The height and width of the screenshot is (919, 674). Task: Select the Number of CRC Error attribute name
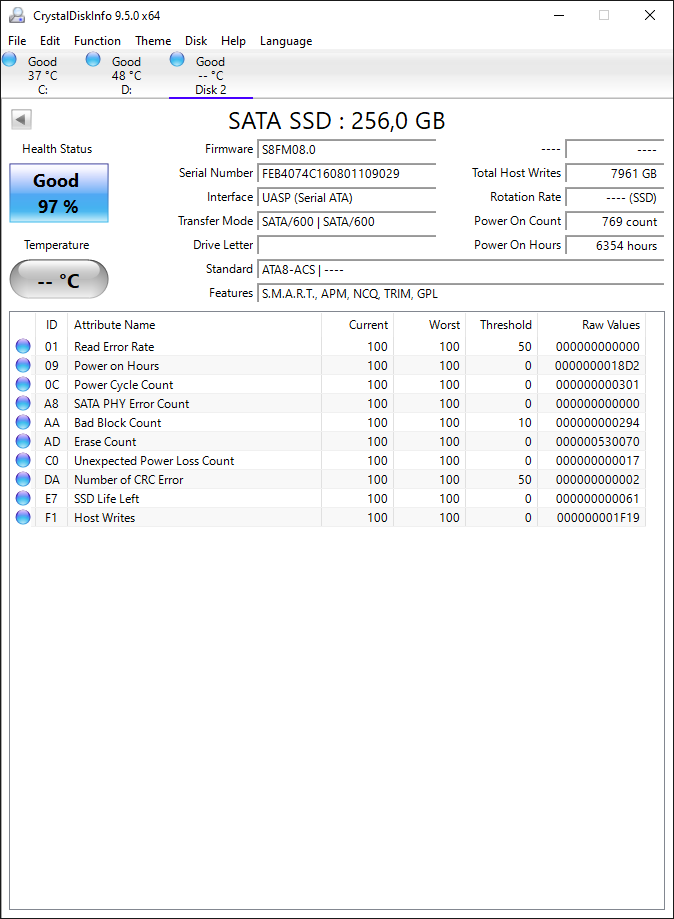click(128, 479)
